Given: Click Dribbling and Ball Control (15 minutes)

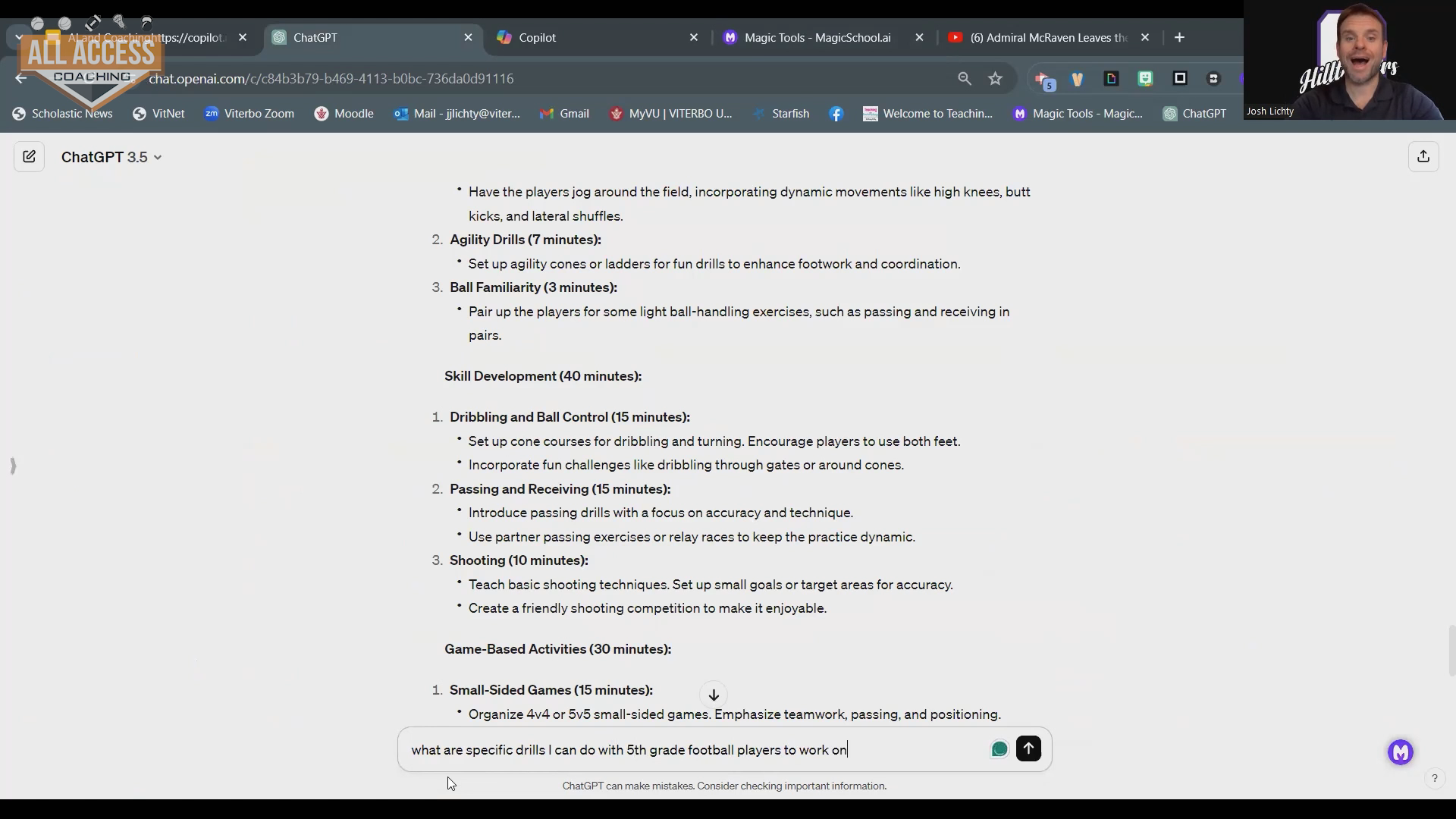Looking at the screenshot, I should coord(570,417).
